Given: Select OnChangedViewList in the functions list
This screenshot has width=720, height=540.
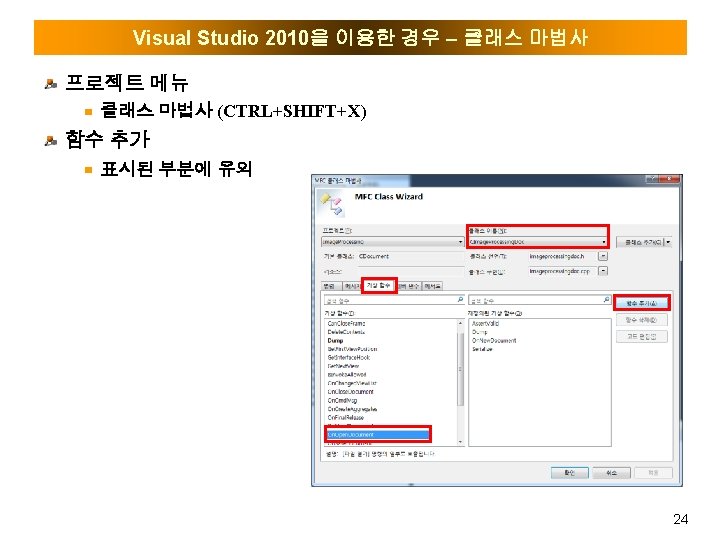Looking at the screenshot, I should click(352, 383).
